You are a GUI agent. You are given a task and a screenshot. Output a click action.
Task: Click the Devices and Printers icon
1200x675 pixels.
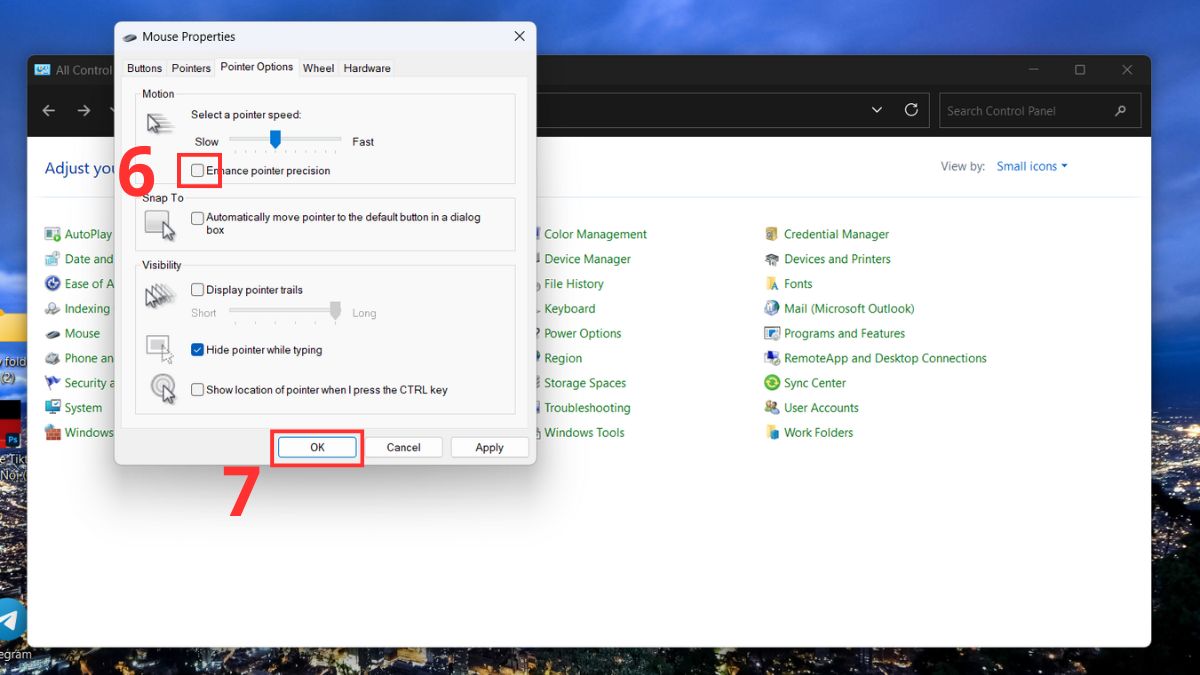coord(771,259)
